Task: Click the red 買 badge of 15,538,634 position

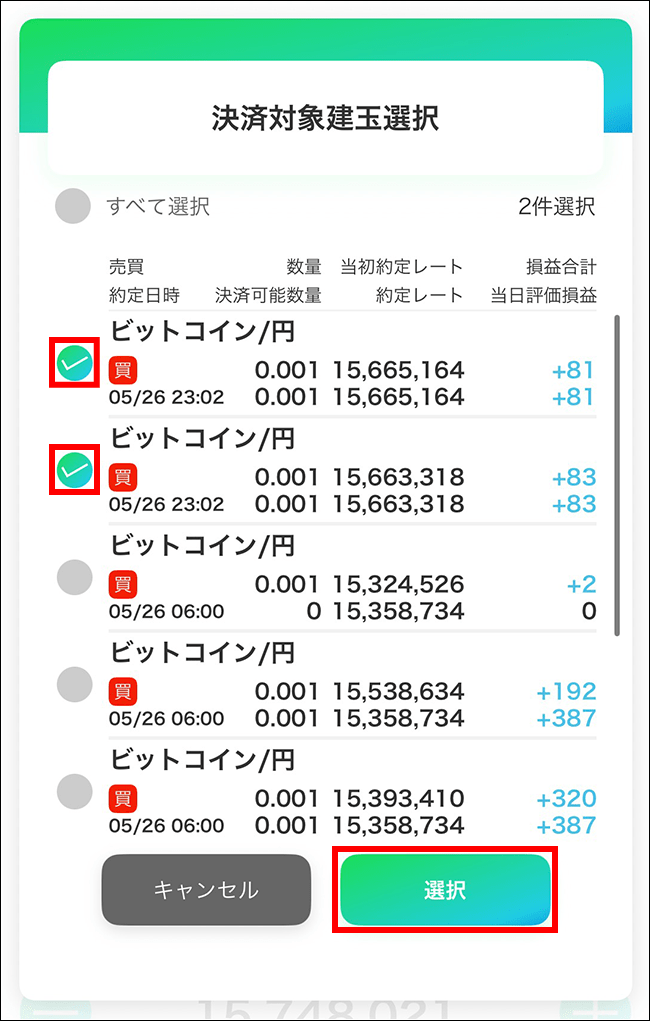Action: click(x=123, y=691)
